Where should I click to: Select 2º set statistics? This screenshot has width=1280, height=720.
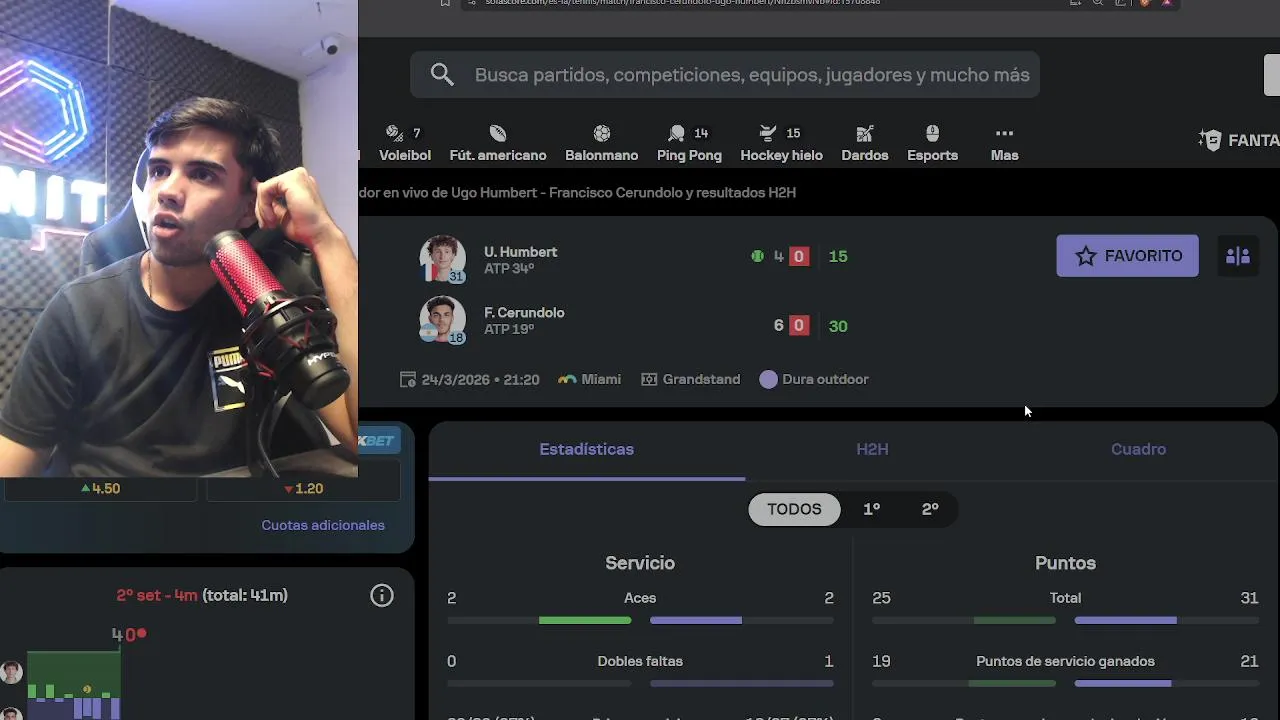click(x=930, y=509)
